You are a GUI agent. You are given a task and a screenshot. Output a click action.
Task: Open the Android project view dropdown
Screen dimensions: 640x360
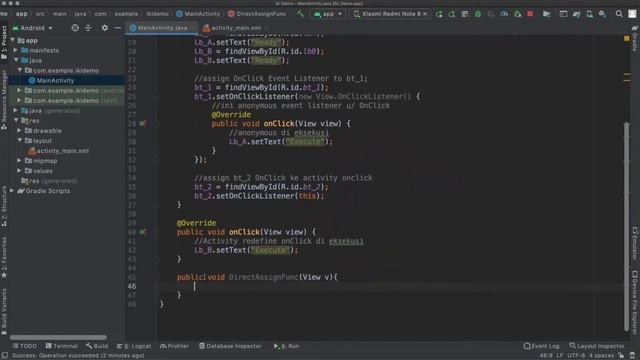33,28
